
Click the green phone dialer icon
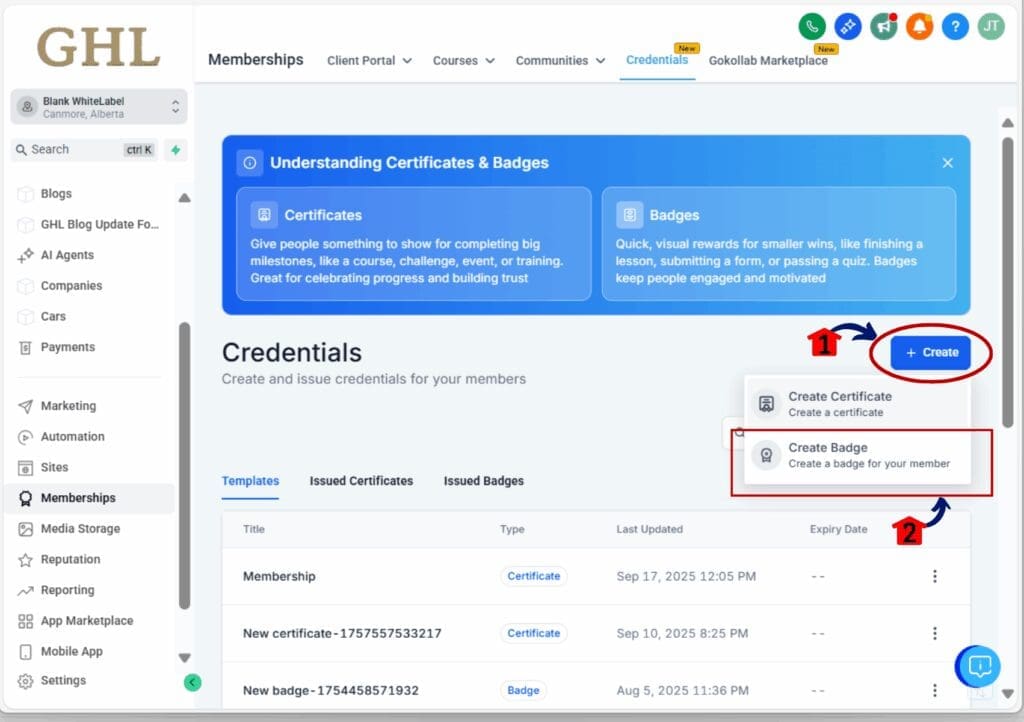coord(812,26)
